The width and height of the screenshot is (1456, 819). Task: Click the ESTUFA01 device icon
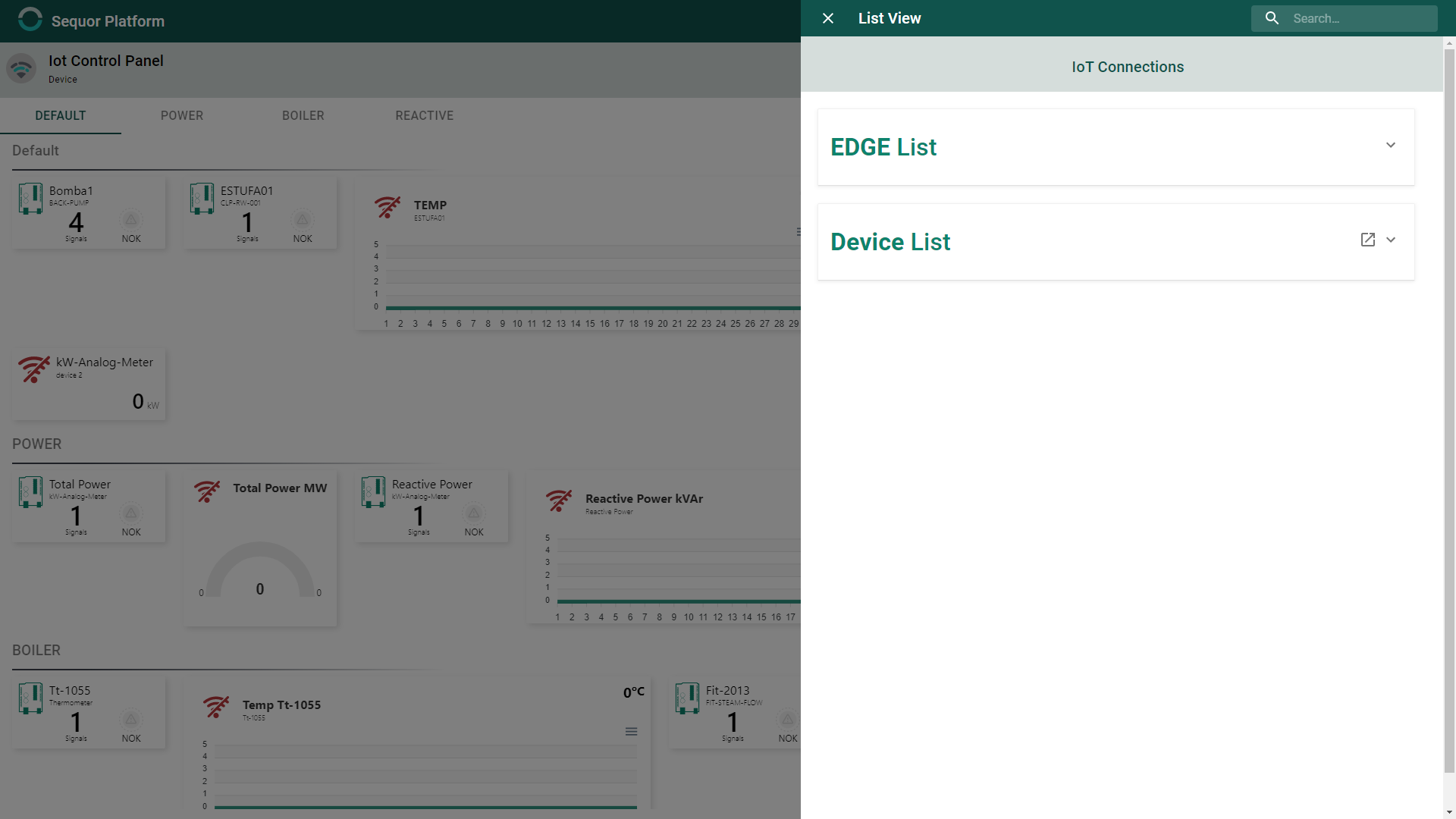point(202,199)
